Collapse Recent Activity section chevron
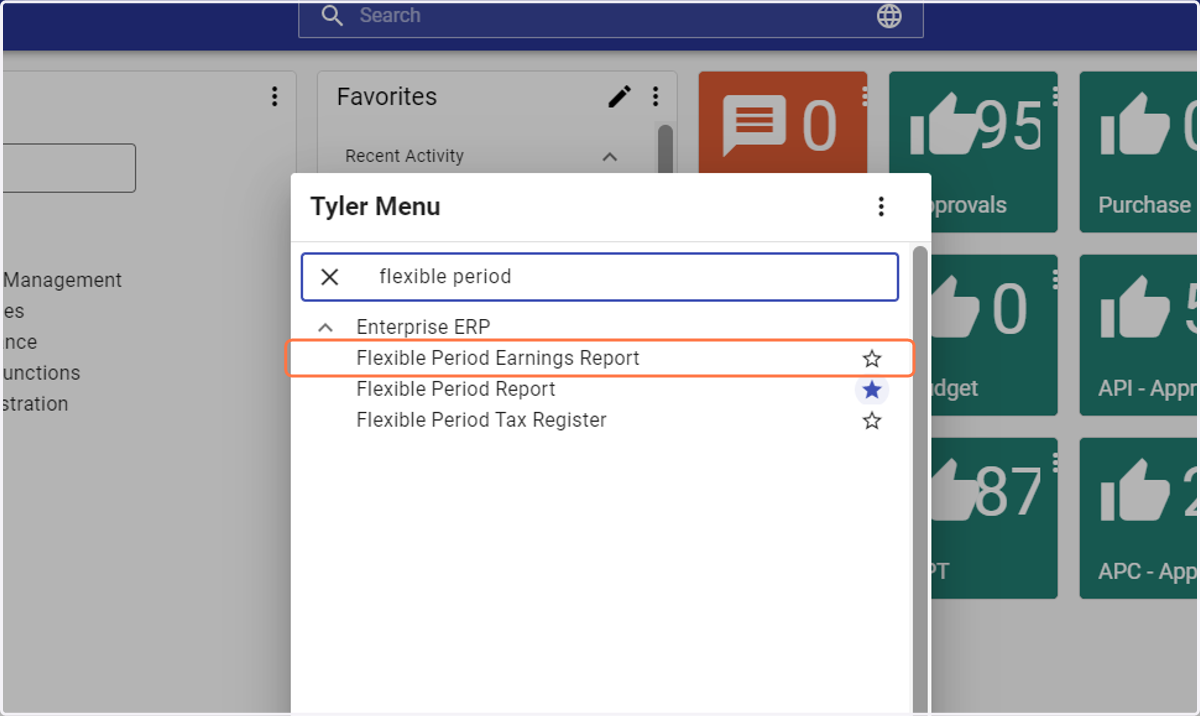The image size is (1200, 716). tap(610, 157)
